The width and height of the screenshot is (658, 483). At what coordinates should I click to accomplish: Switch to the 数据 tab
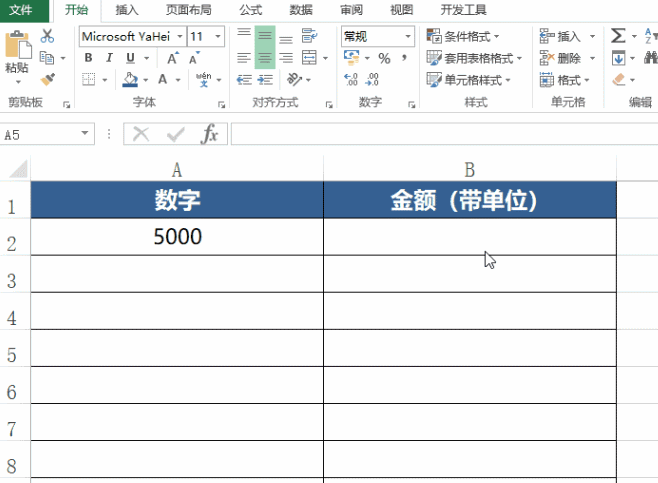click(301, 10)
